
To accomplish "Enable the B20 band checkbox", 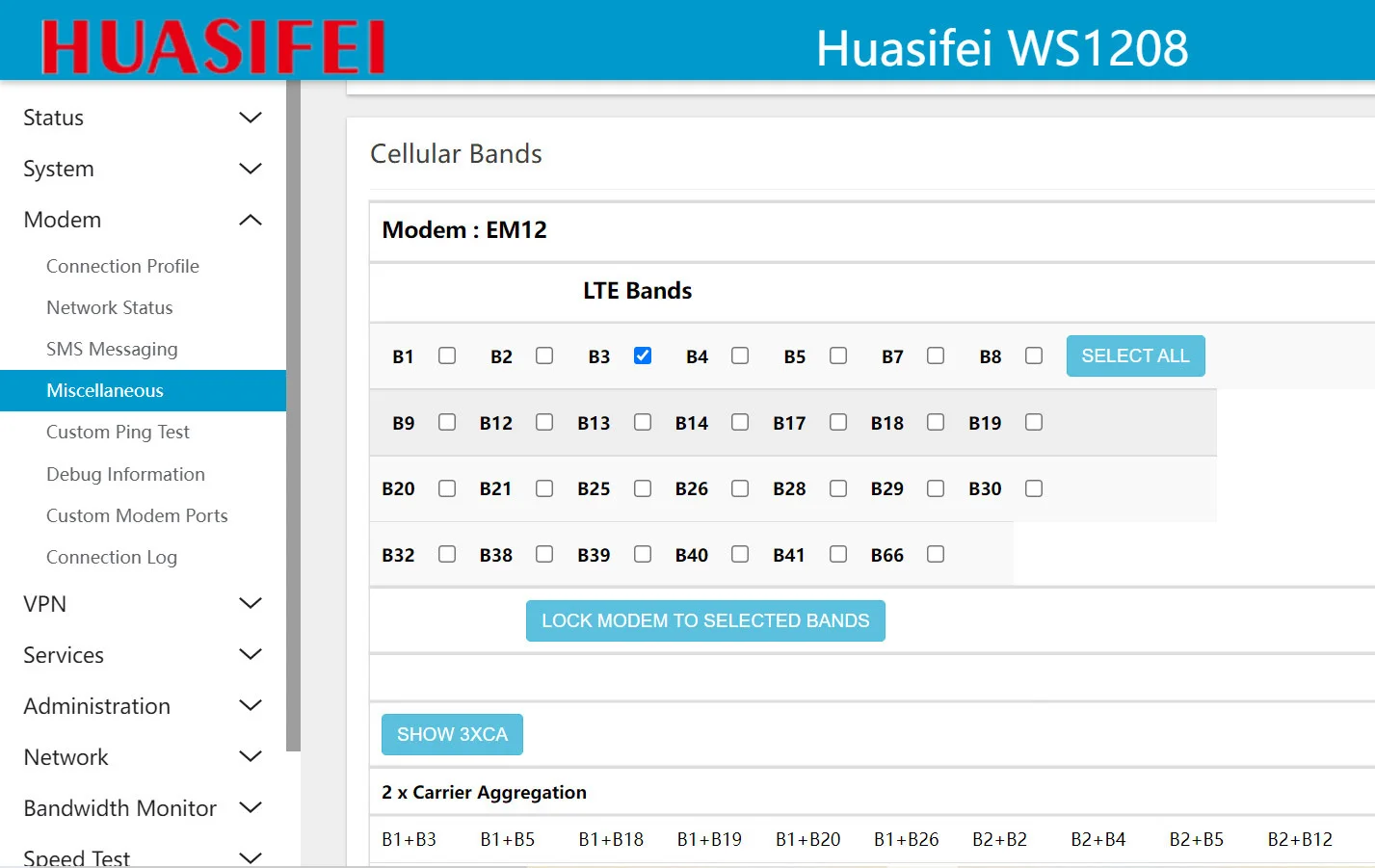I will (x=446, y=488).
